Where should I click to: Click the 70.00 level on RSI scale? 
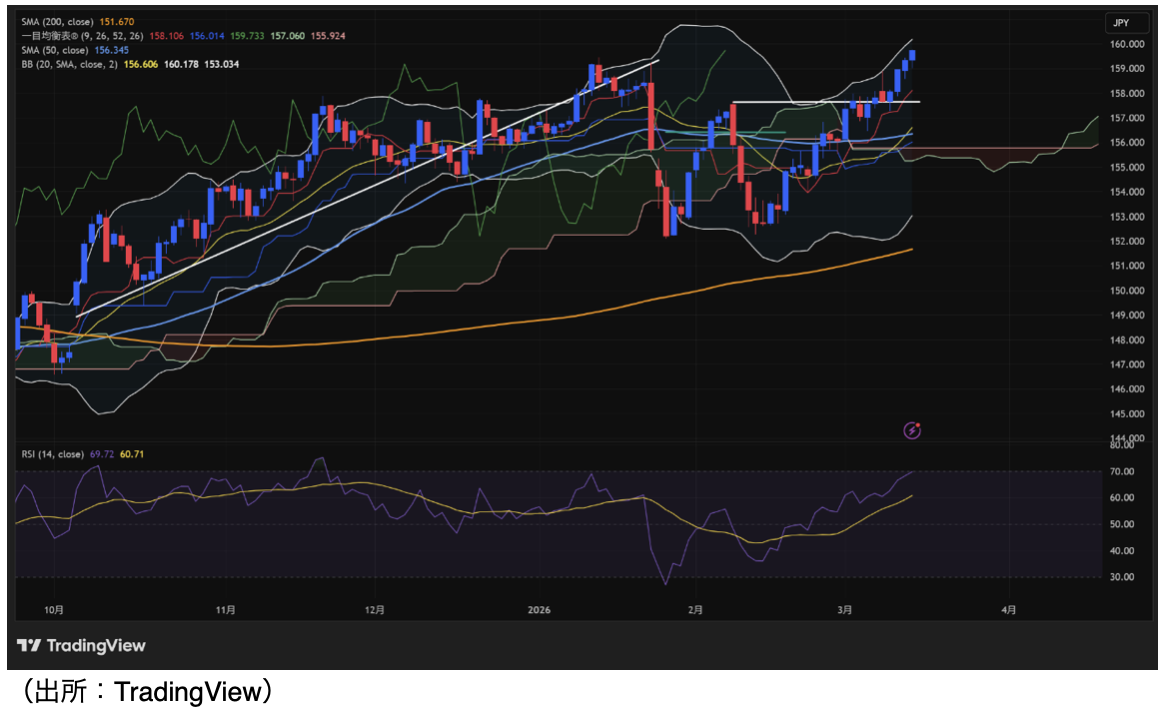(1121, 471)
